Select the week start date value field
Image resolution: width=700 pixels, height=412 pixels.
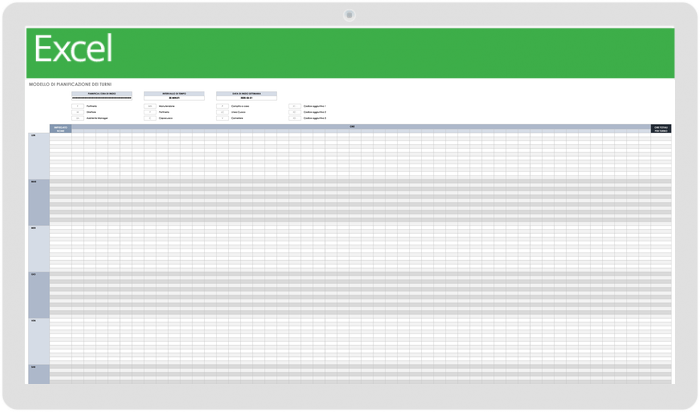coord(246,98)
